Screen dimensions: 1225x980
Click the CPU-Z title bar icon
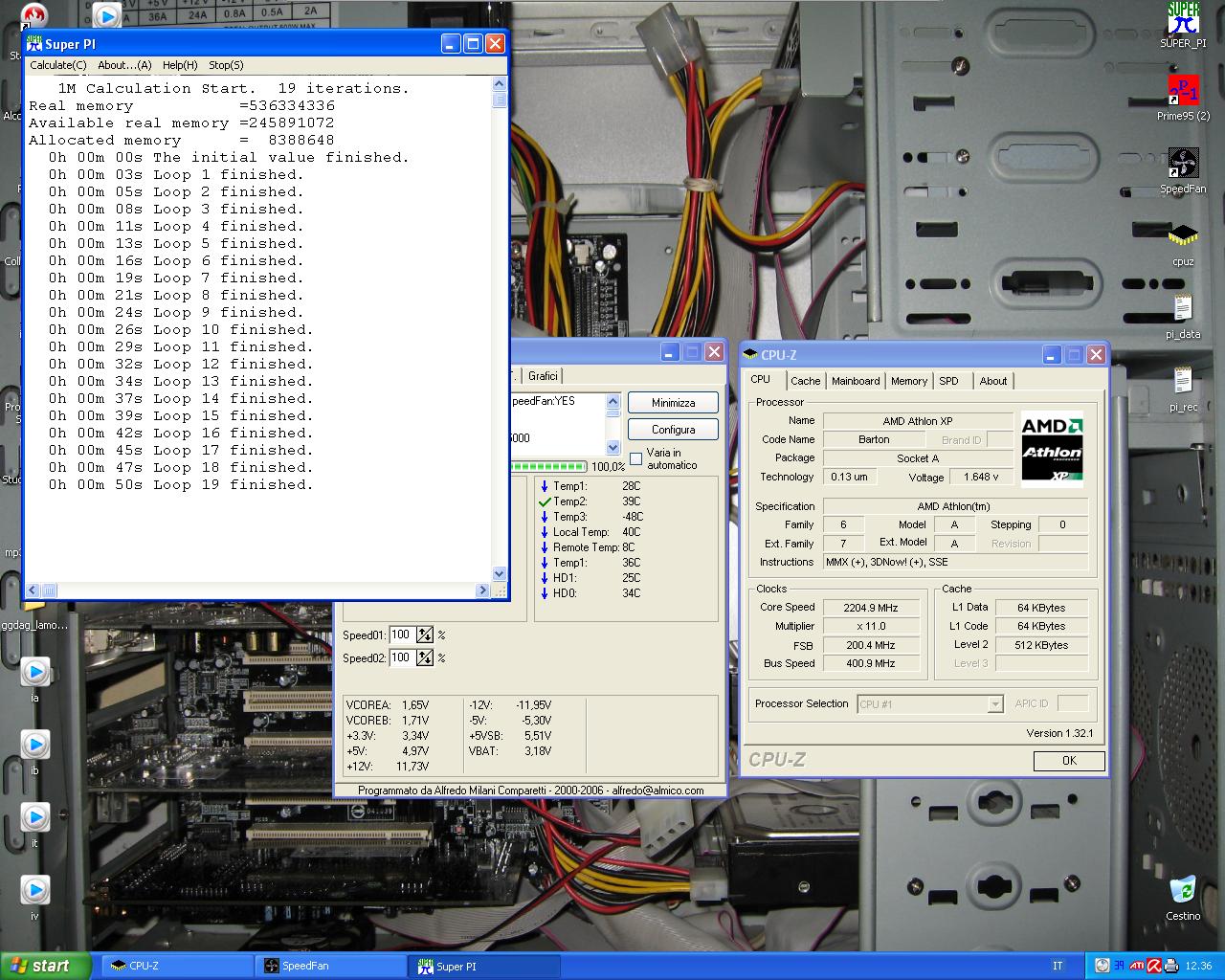point(751,355)
